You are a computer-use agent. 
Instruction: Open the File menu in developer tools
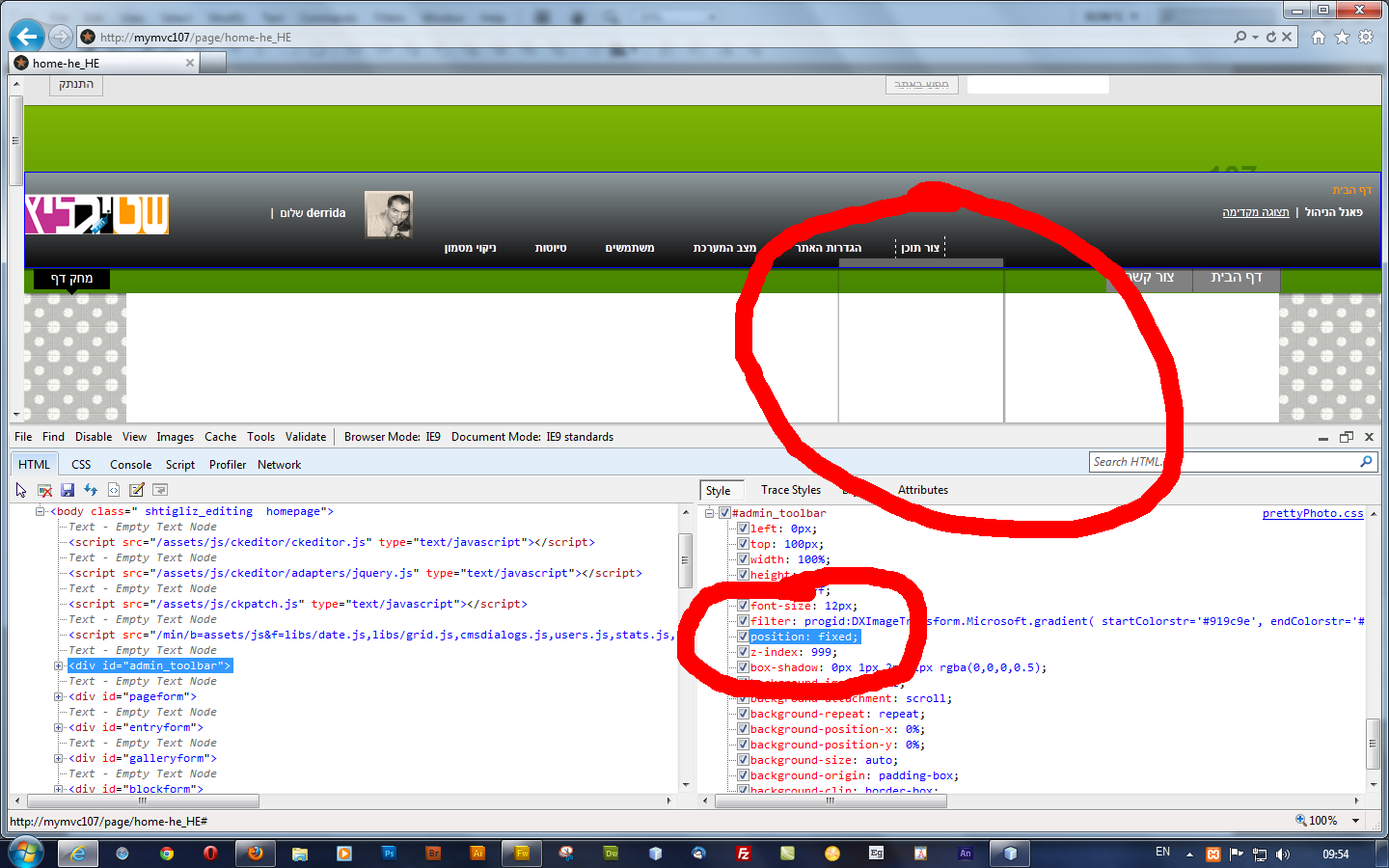(x=23, y=437)
